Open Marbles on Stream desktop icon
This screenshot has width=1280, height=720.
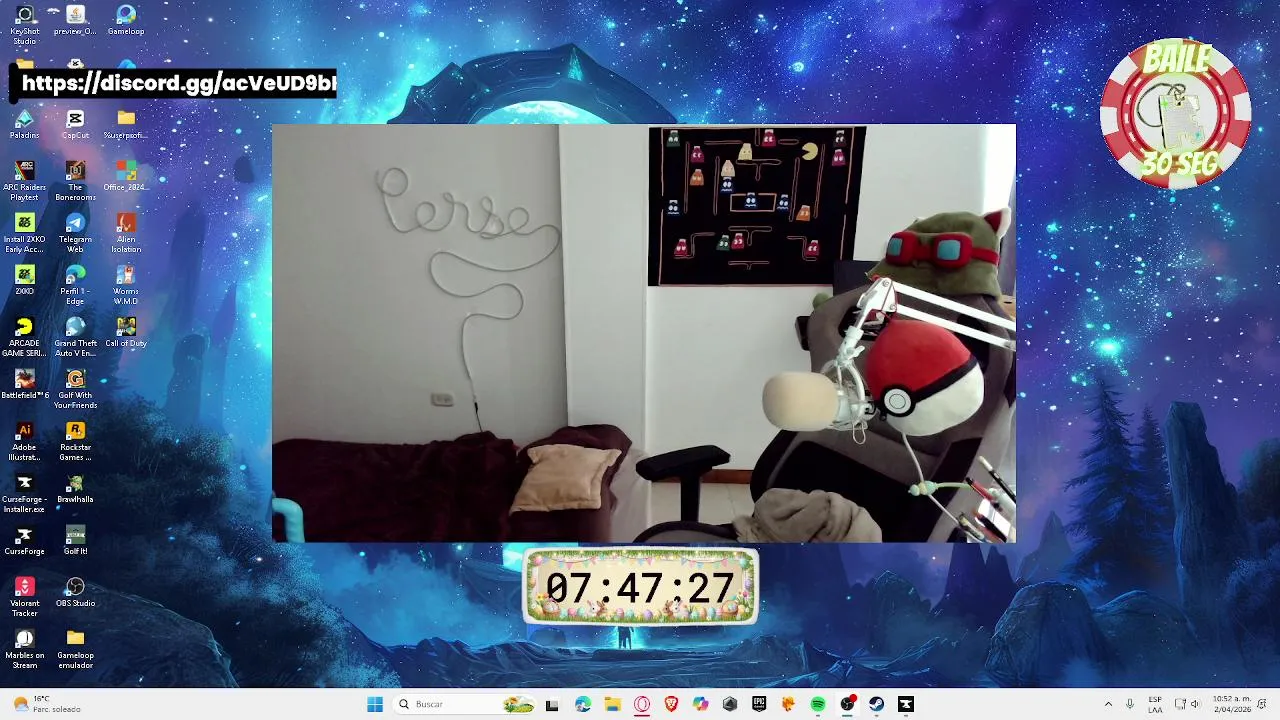(x=24, y=649)
